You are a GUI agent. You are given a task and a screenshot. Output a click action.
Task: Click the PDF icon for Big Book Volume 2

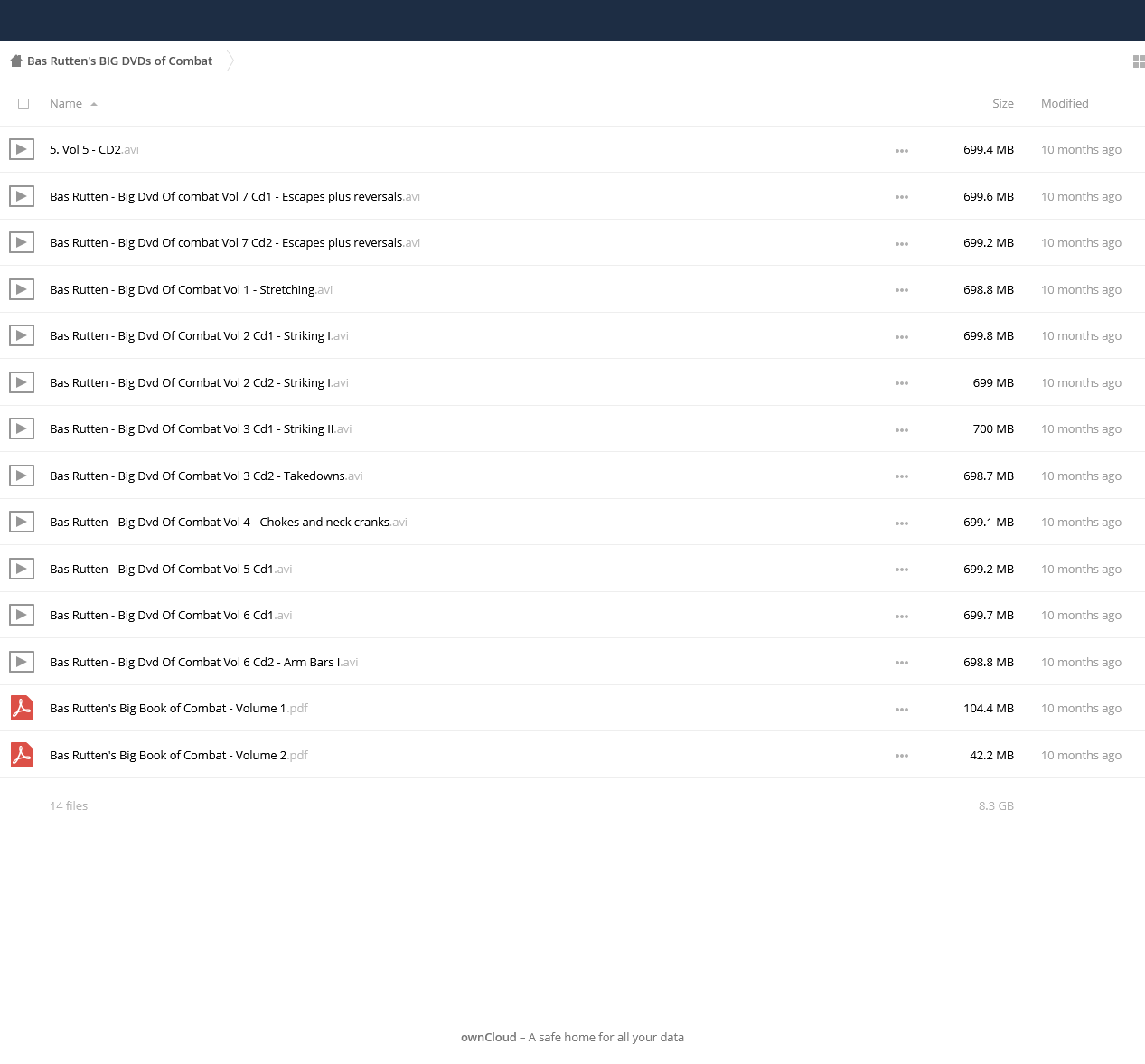pyautogui.click(x=22, y=755)
